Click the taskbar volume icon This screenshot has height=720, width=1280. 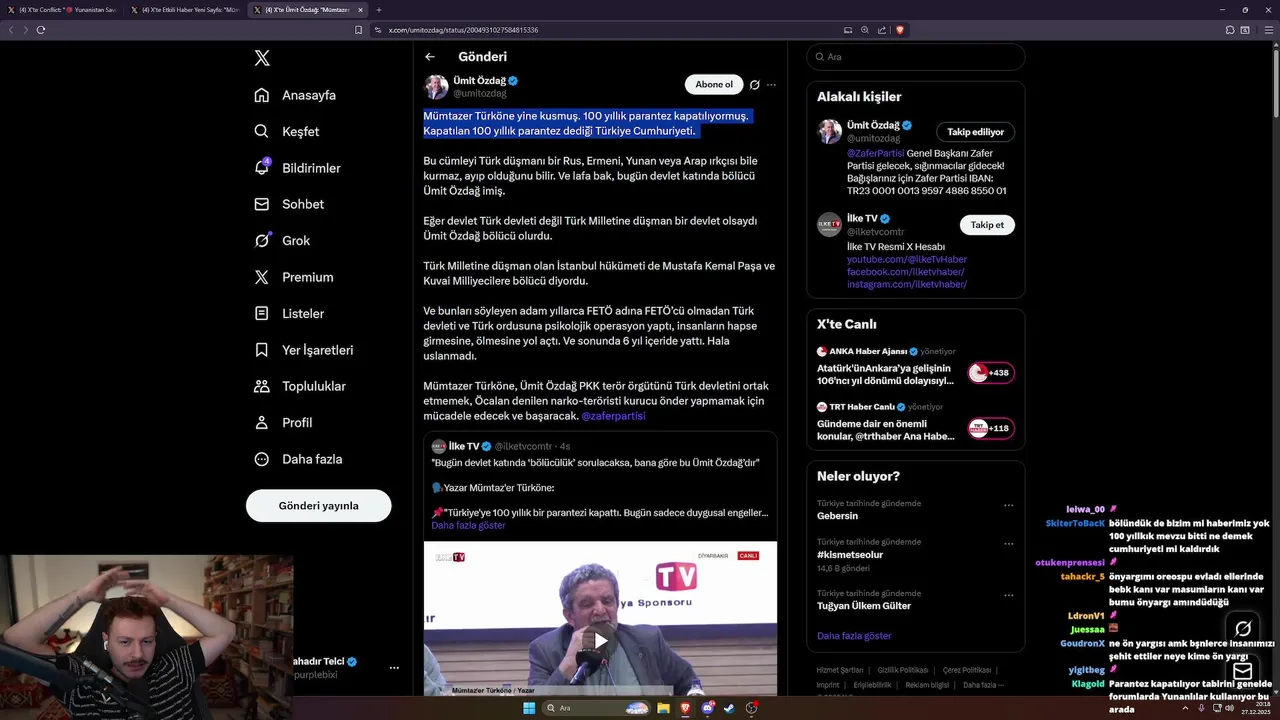pyautogui.click(x=1229, y=708)
